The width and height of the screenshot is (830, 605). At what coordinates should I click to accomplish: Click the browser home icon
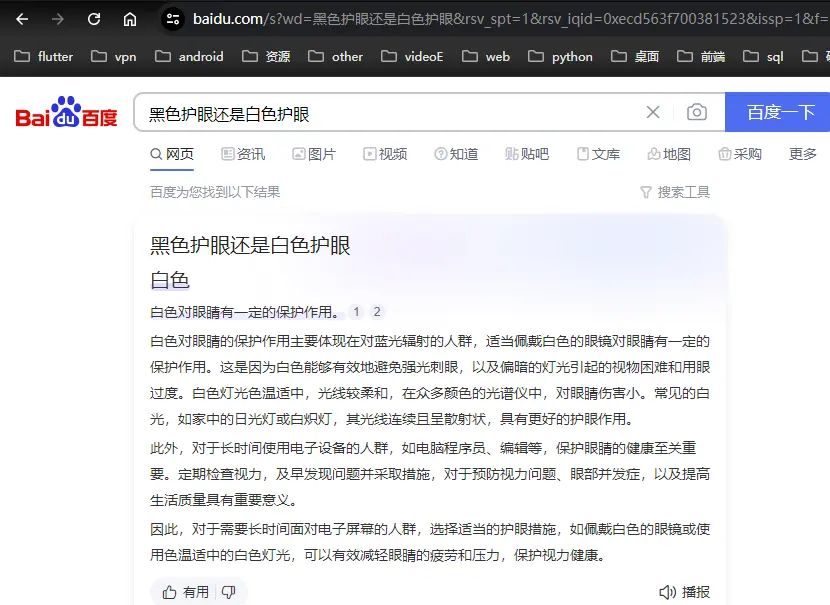(130, 18)
